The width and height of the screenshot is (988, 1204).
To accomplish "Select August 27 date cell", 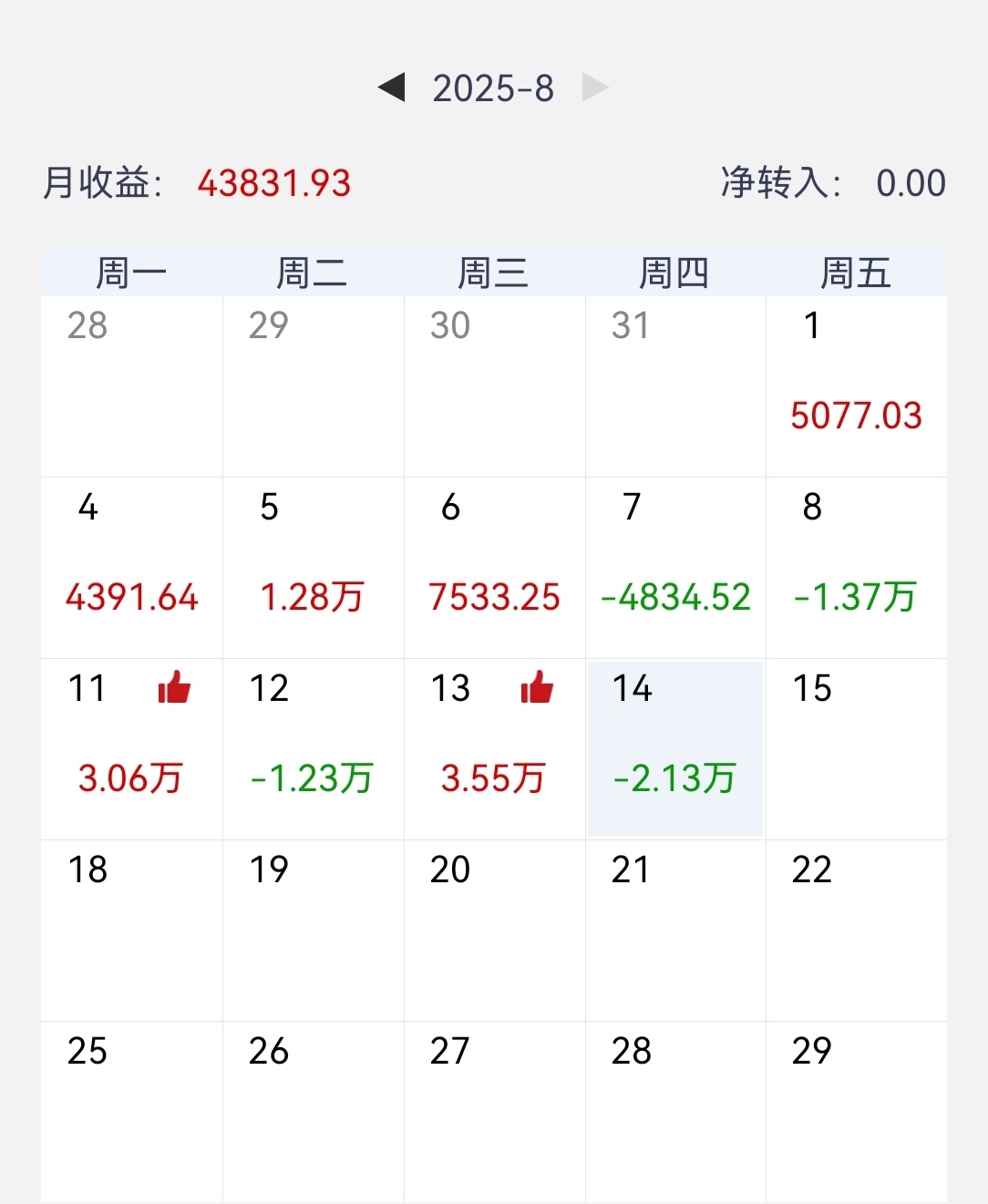I will [x=494, y=1112].
